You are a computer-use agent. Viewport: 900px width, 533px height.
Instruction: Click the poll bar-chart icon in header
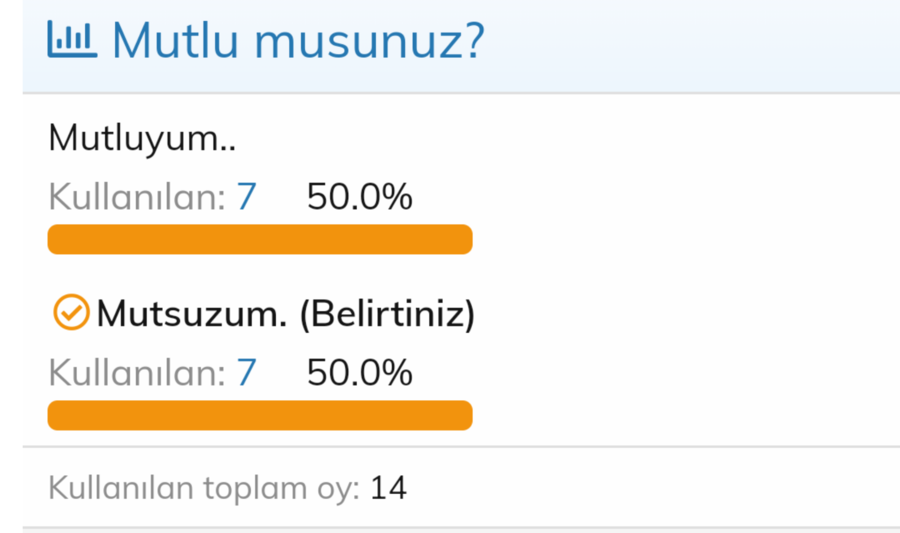pyautogui.click(x=72, y=39)
